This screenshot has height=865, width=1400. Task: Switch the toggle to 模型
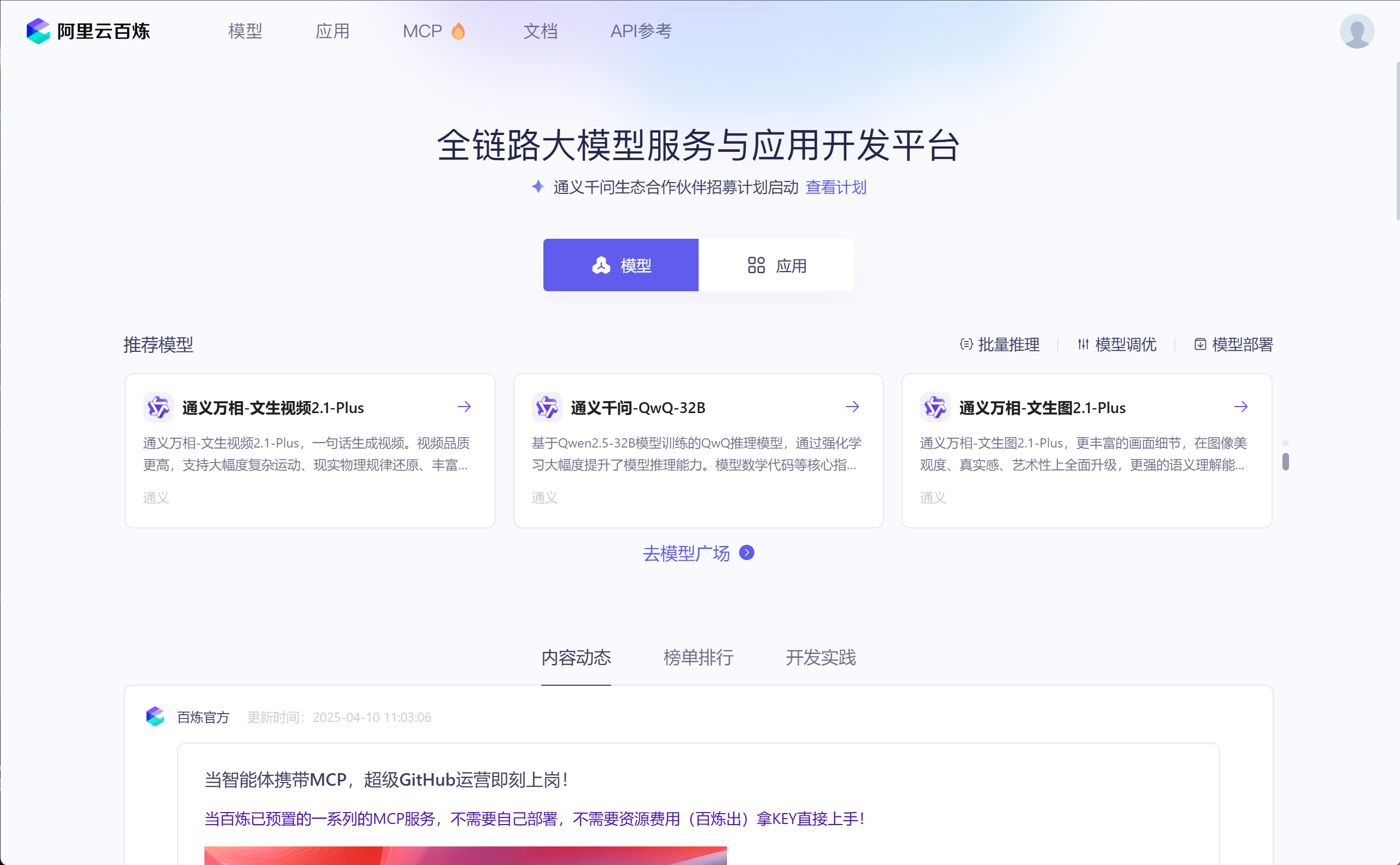[620, 266]
